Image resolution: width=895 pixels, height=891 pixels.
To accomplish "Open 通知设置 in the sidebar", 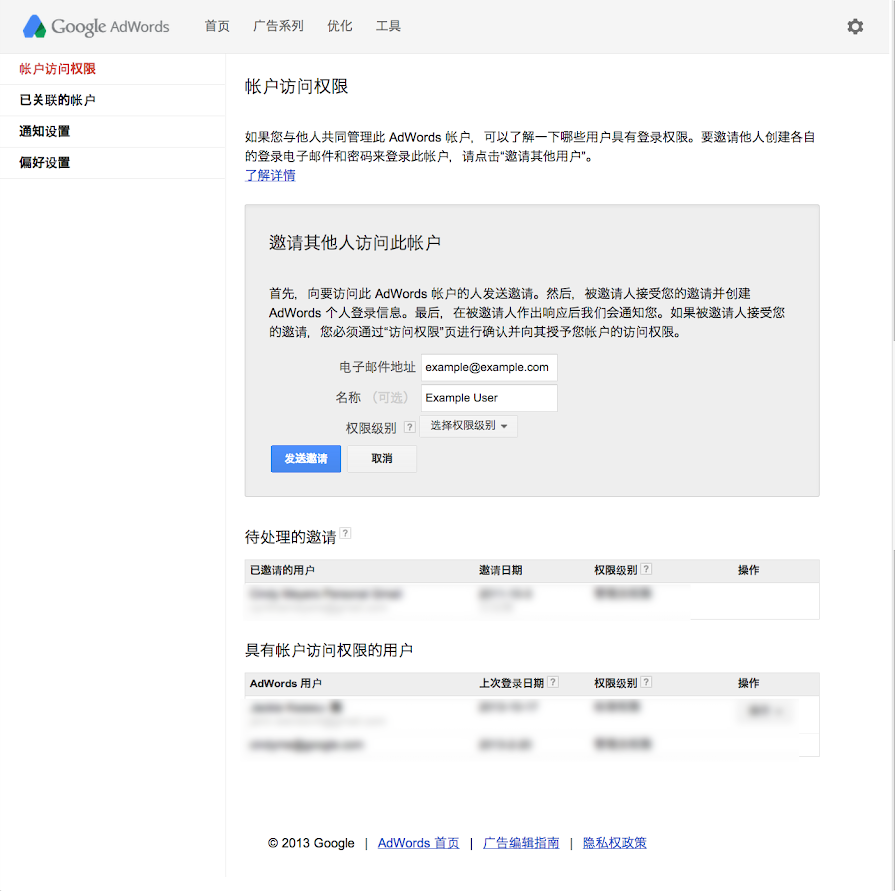I will pos(45,131).
